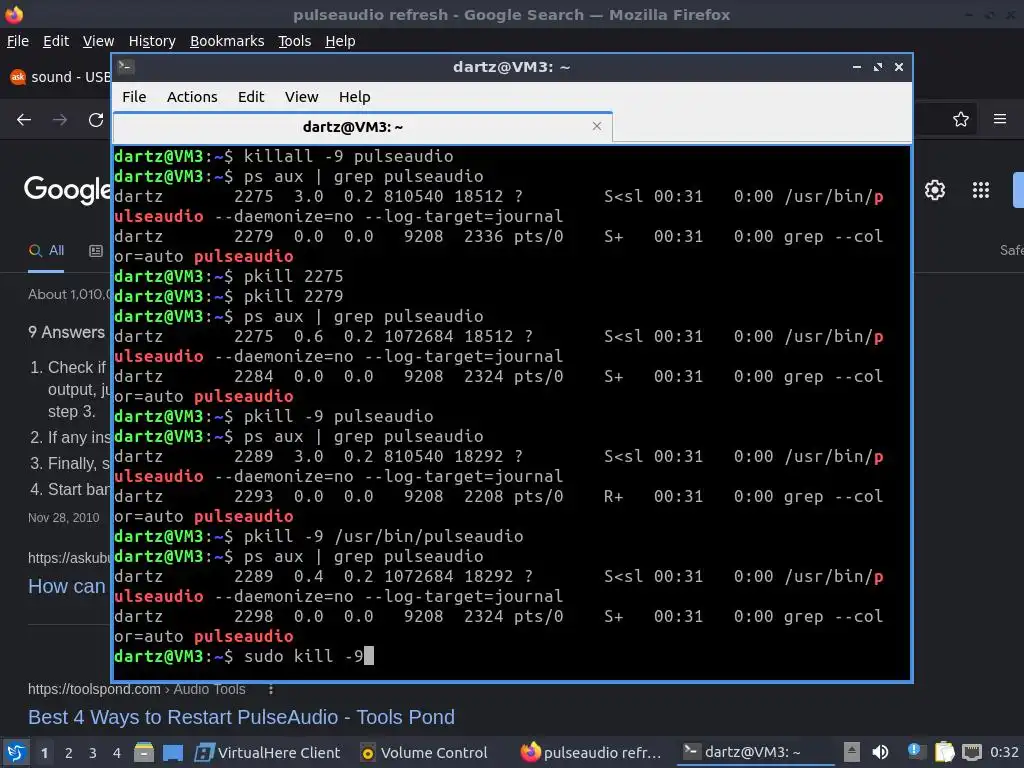Click 'pkill -9 /usr/bin/pulseaudio' command line
The image size is (1024, 768).
(319, 536)
